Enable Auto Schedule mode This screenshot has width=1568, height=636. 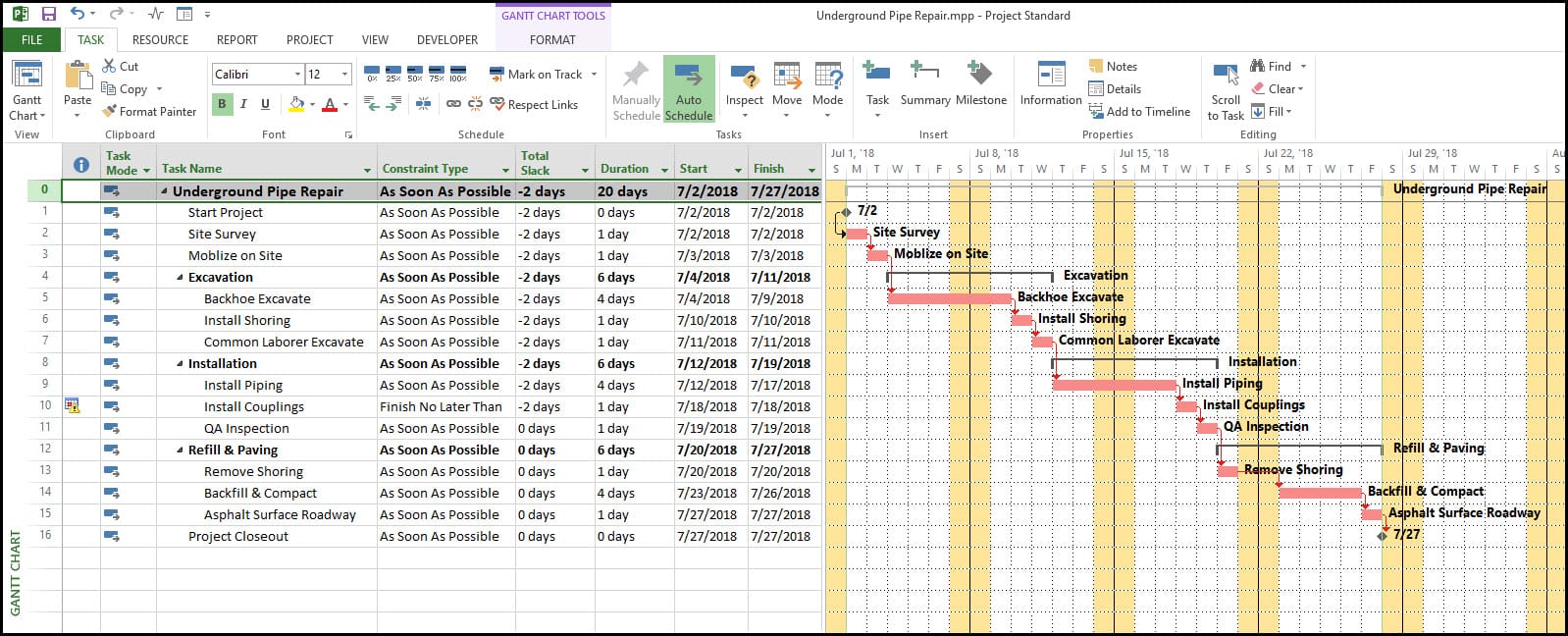[x=689, y=90]
